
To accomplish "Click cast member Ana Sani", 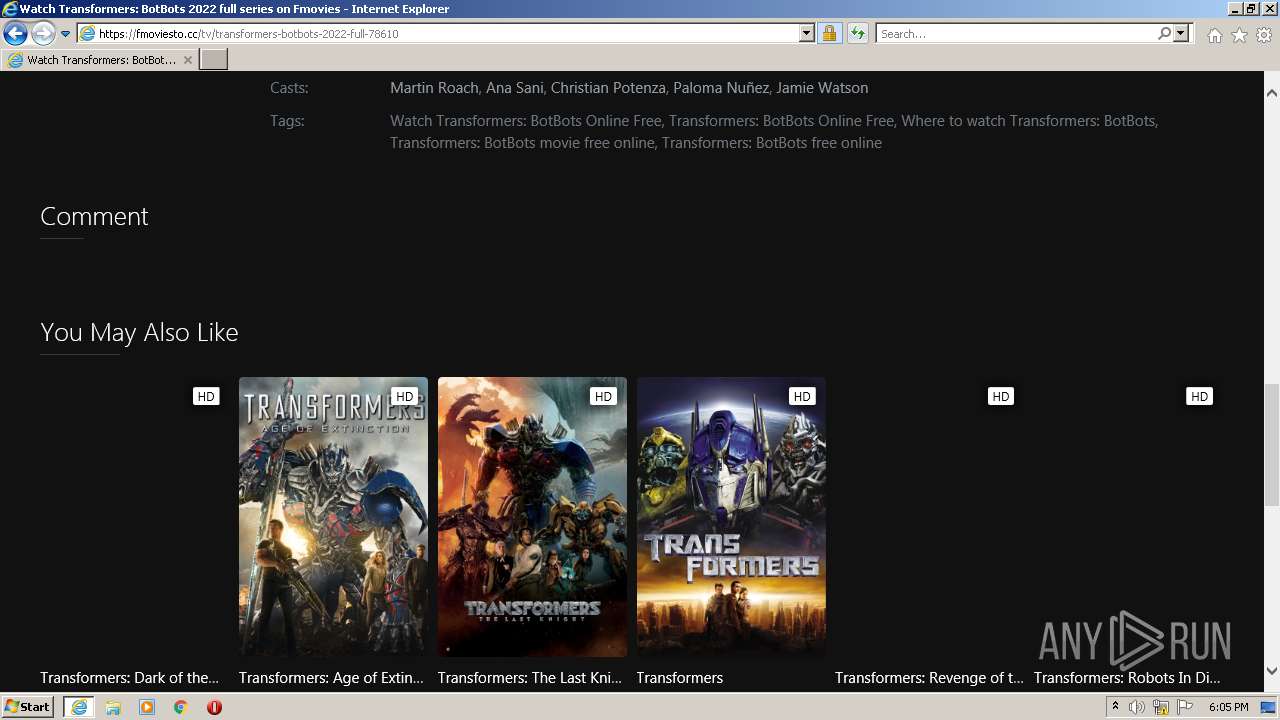I will 515,88.
